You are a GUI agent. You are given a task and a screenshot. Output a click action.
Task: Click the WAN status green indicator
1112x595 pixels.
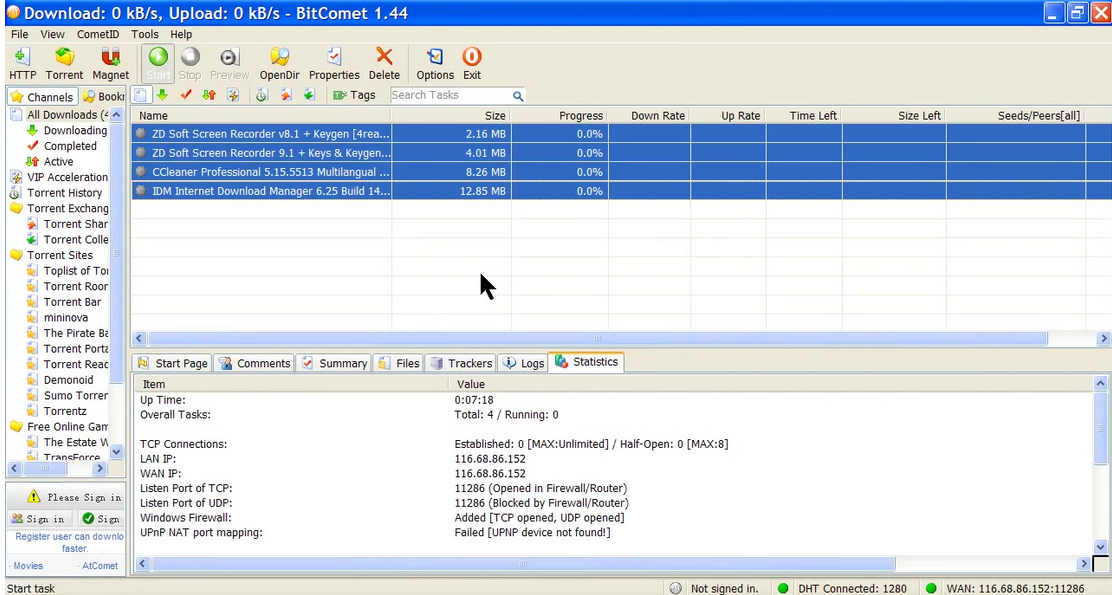coord(931,588)
